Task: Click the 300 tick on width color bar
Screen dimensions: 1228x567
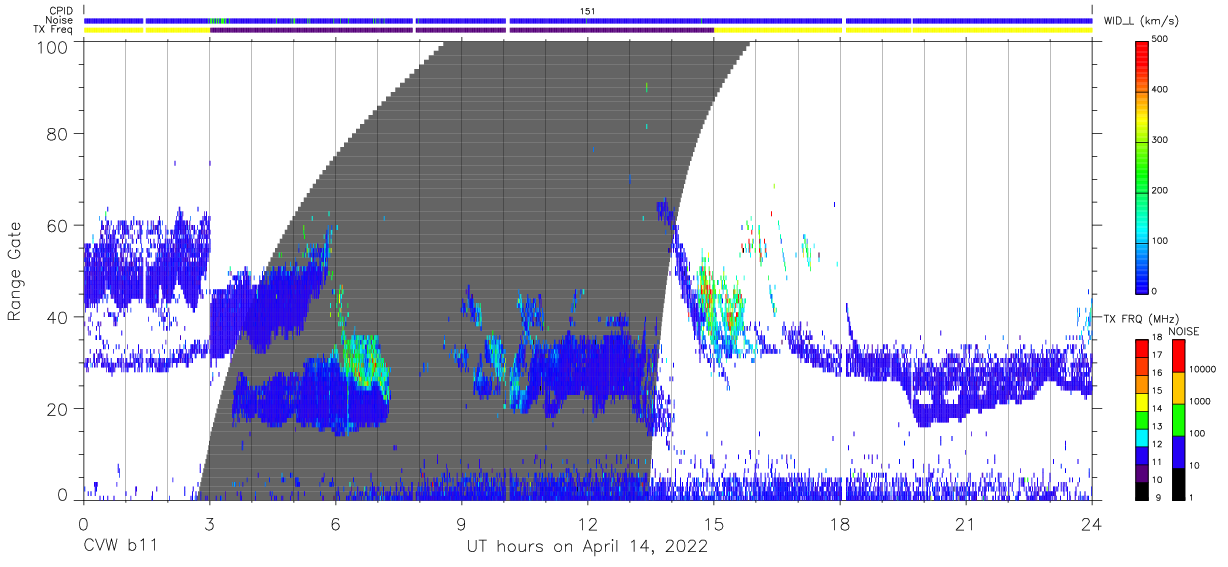Action: coord(1159,140)
